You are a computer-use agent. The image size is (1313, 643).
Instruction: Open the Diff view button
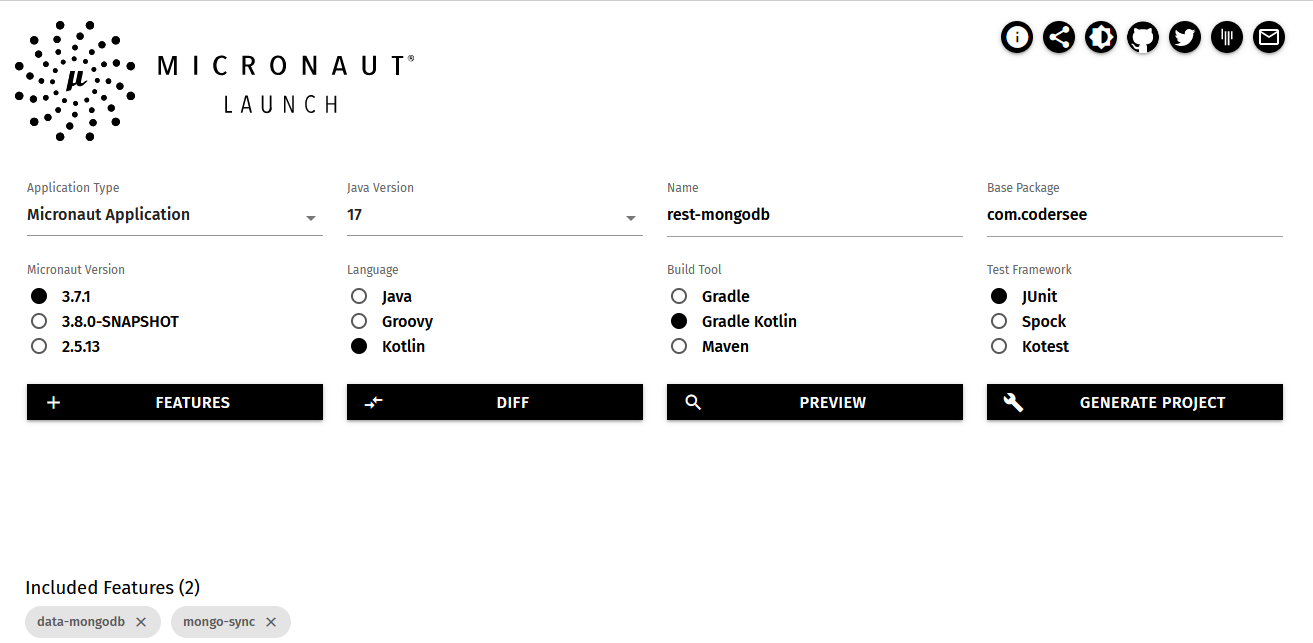tap(495, 402)
